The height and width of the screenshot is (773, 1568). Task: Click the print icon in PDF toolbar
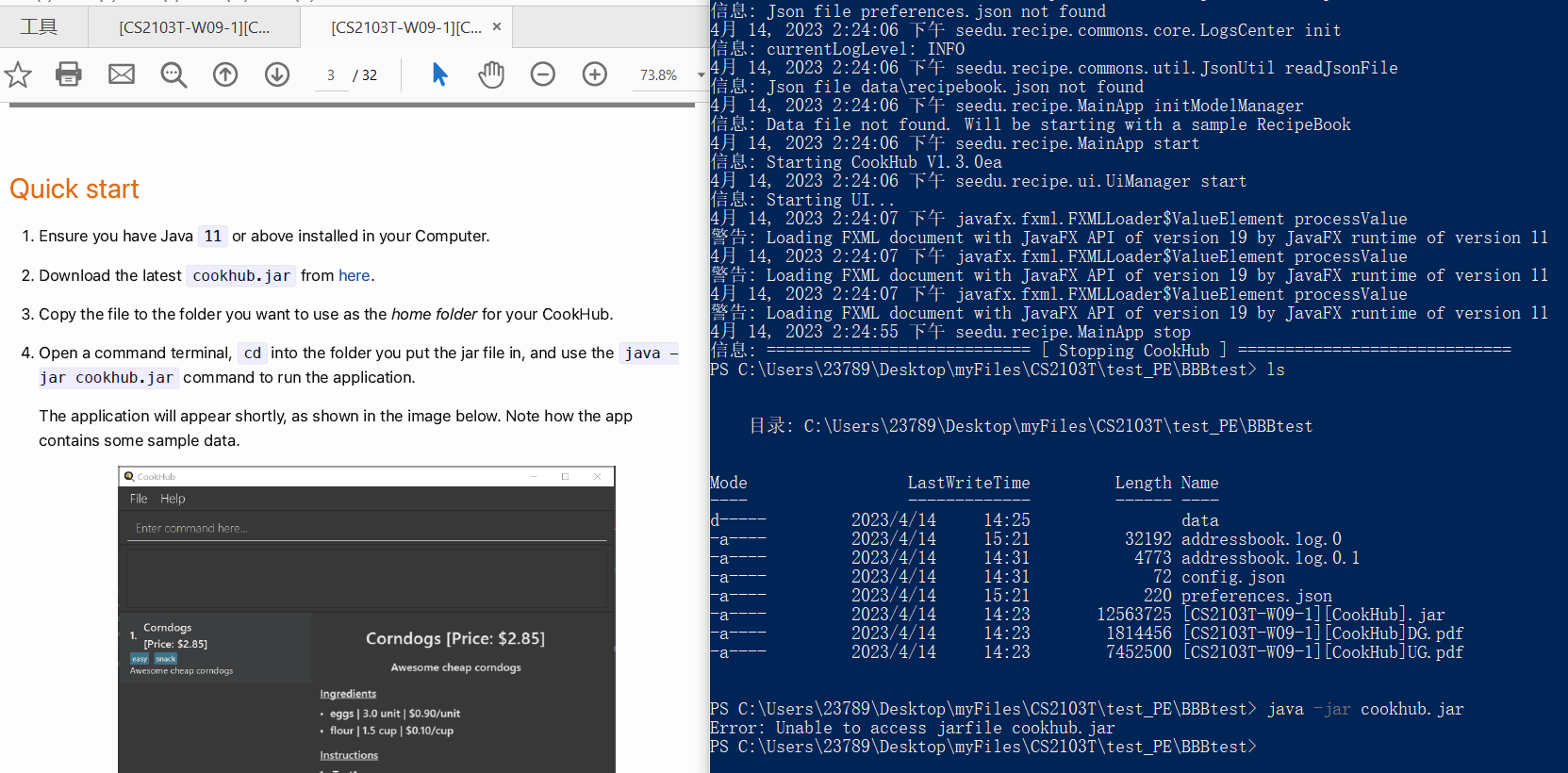[69, 74]
